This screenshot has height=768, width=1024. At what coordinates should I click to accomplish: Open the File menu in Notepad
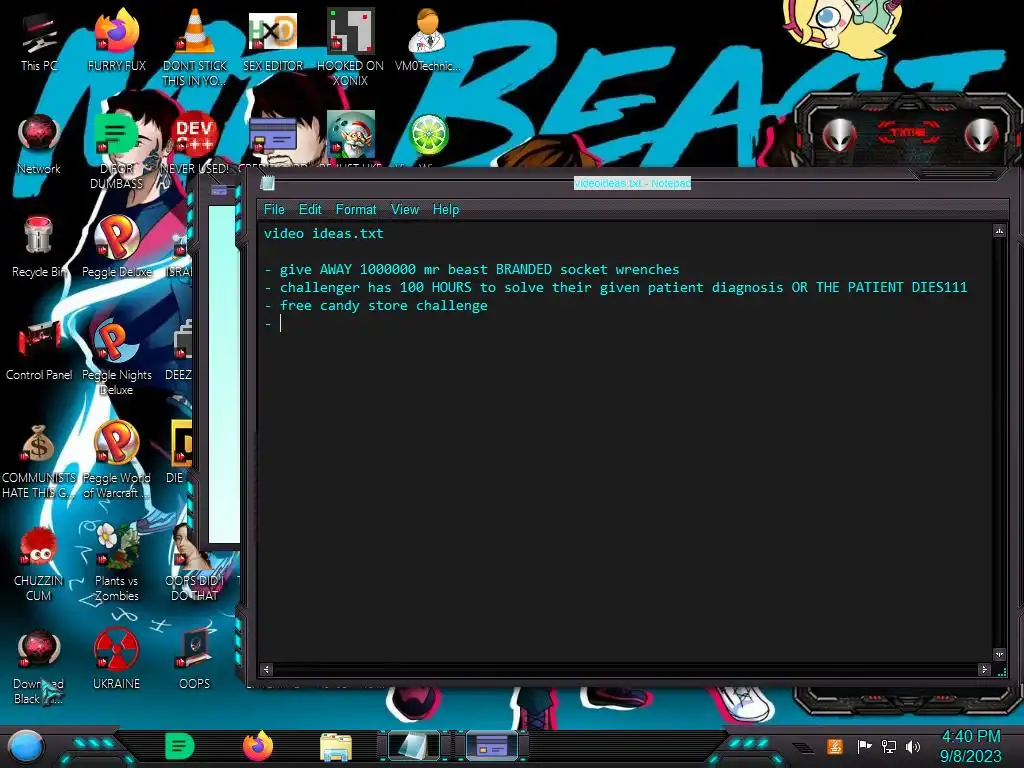point(274,210)
